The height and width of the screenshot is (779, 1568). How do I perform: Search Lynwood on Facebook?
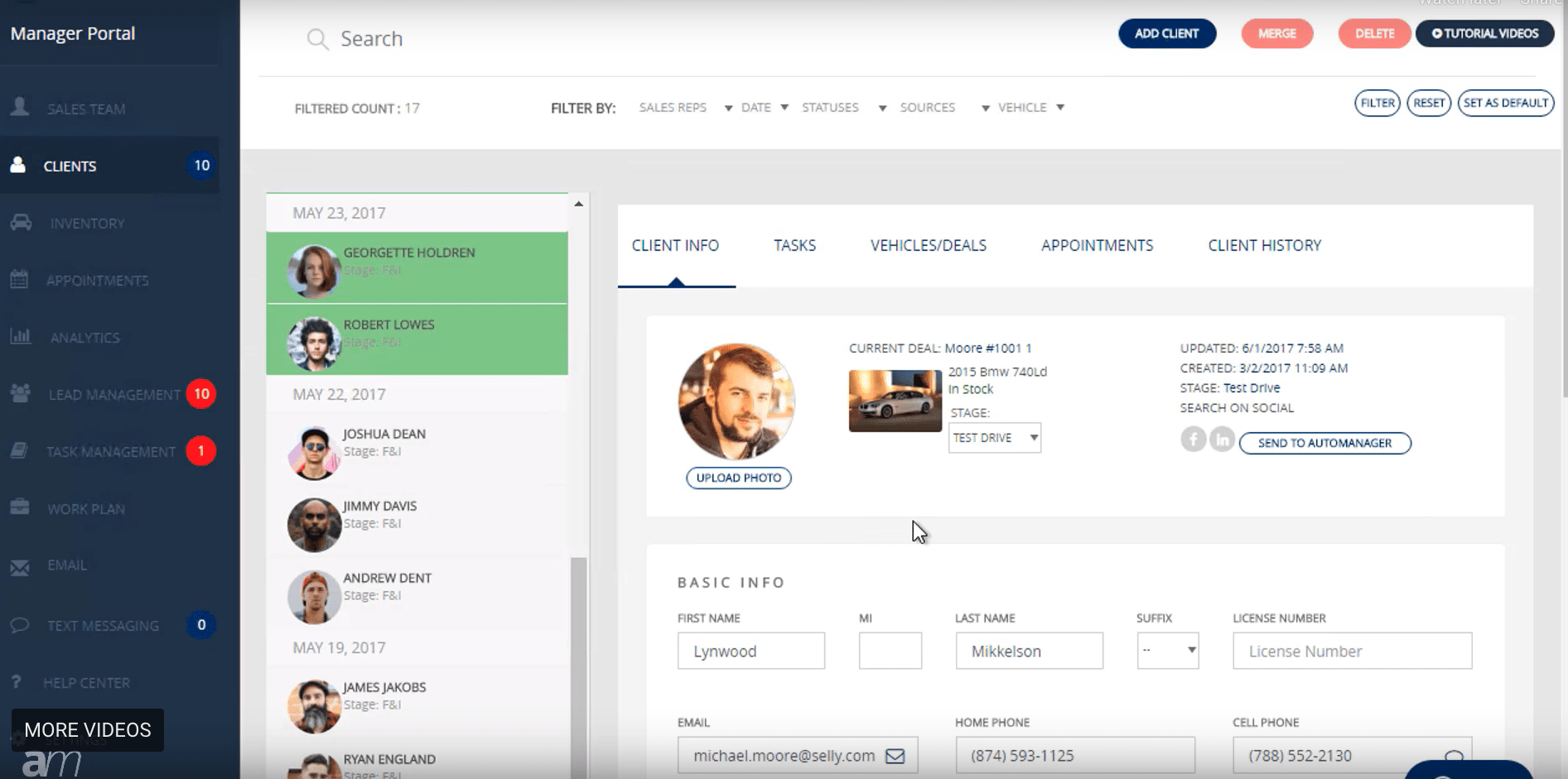[x=1193, y=439]
